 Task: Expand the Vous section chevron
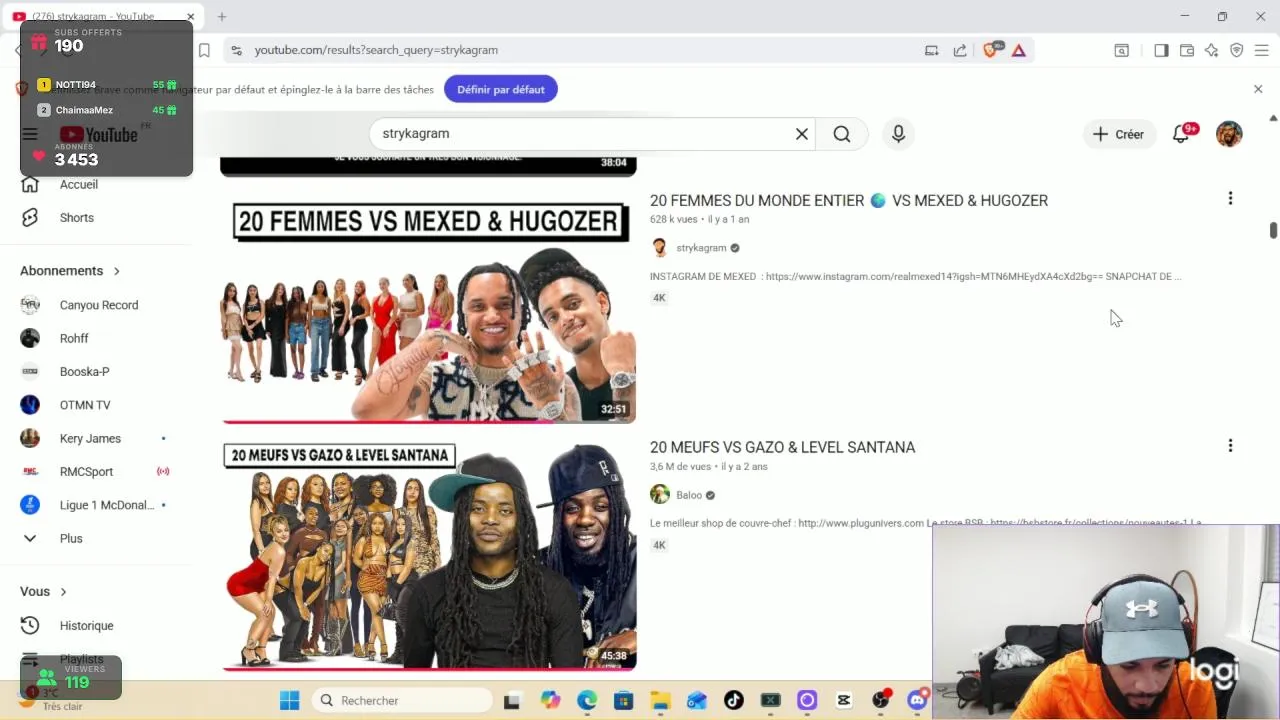coord(63,592)
